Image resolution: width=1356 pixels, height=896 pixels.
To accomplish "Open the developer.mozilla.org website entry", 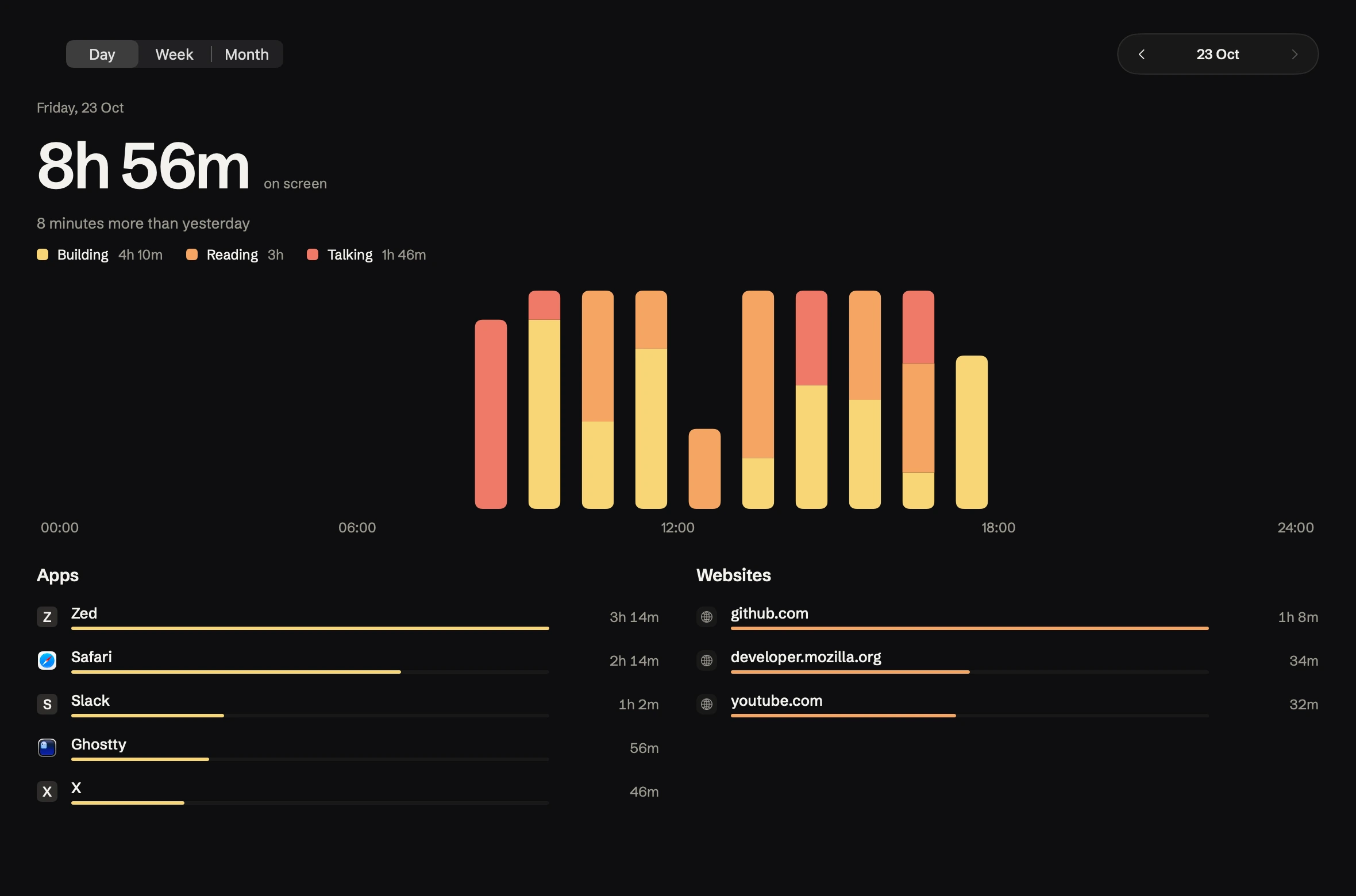I will [x=806, y=656].
